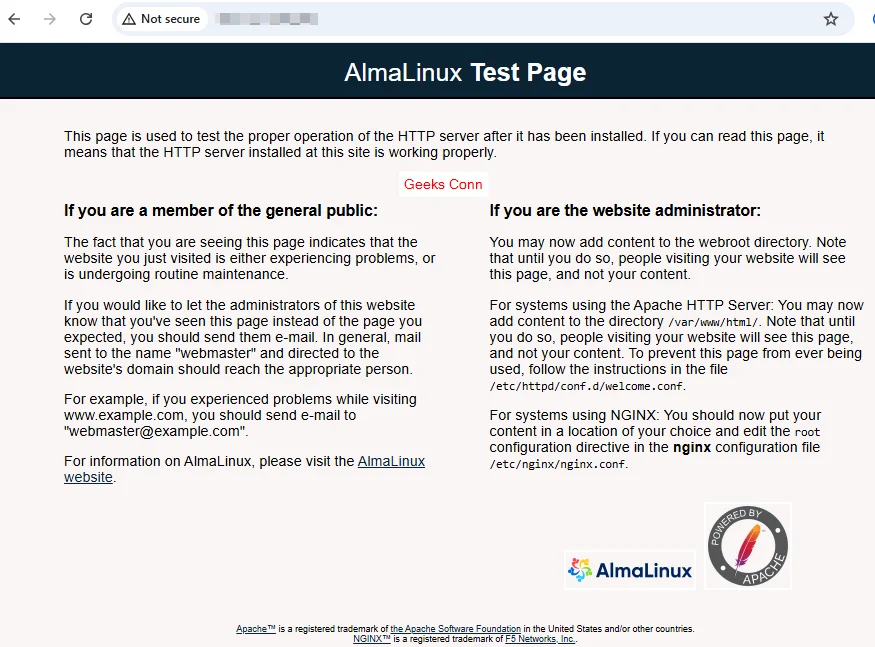
Task: Click the AlmaLinux Test Page header banner
Action: [x=464, y=72]
